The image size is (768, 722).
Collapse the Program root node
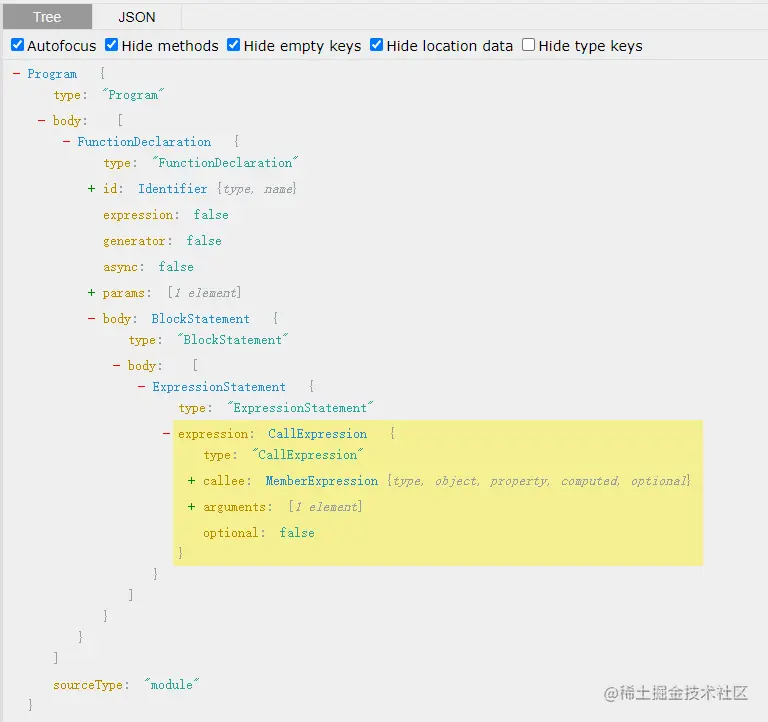point(17,74)
